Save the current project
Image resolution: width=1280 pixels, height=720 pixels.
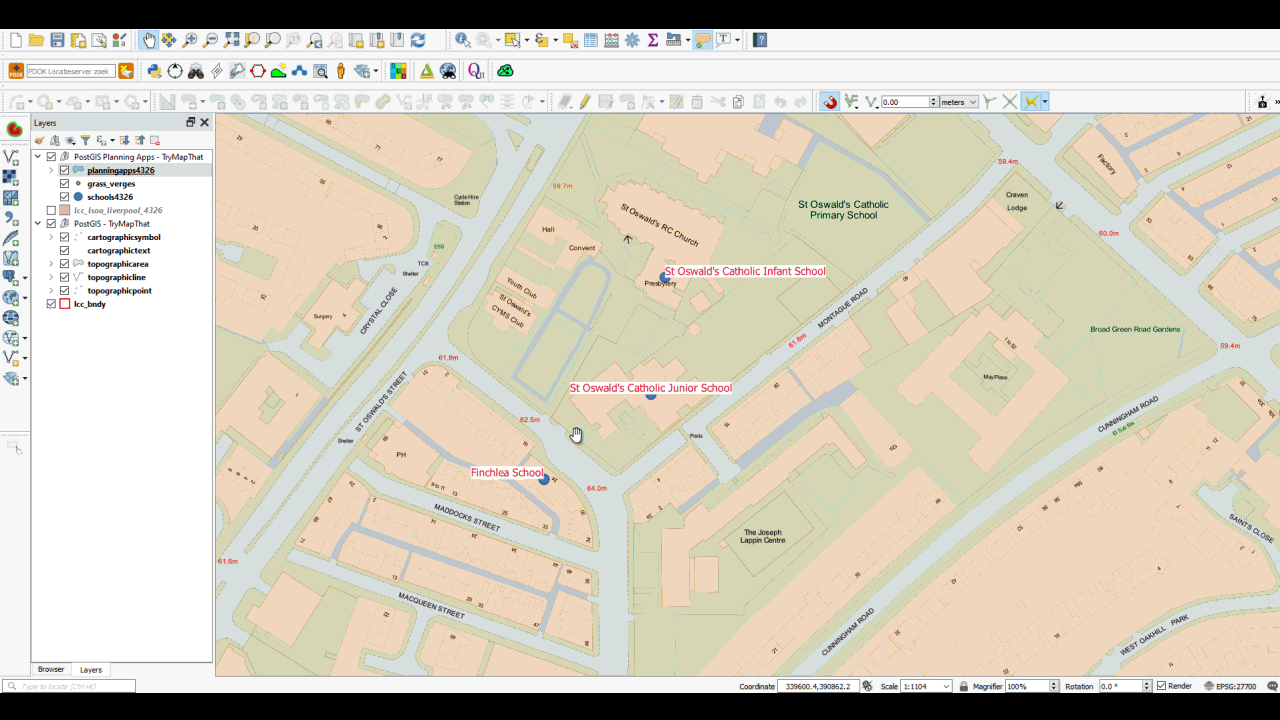pyautogui.click(x=57, y=40)
